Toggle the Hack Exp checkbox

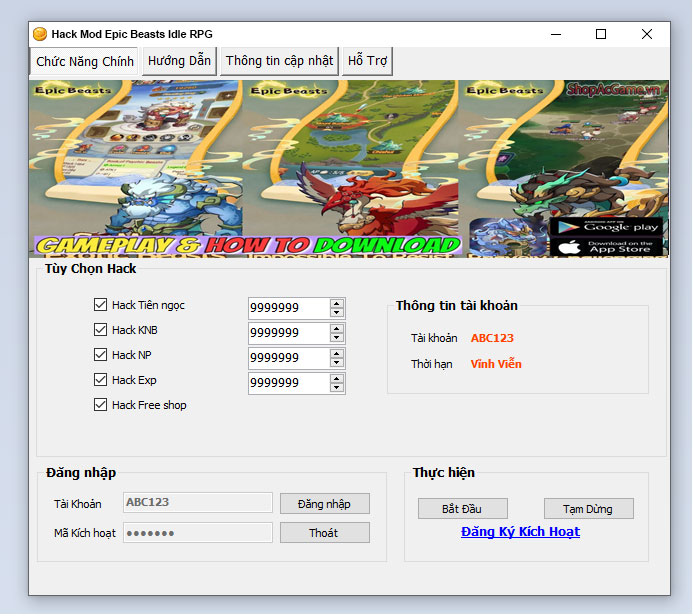(x=100, y=380)
